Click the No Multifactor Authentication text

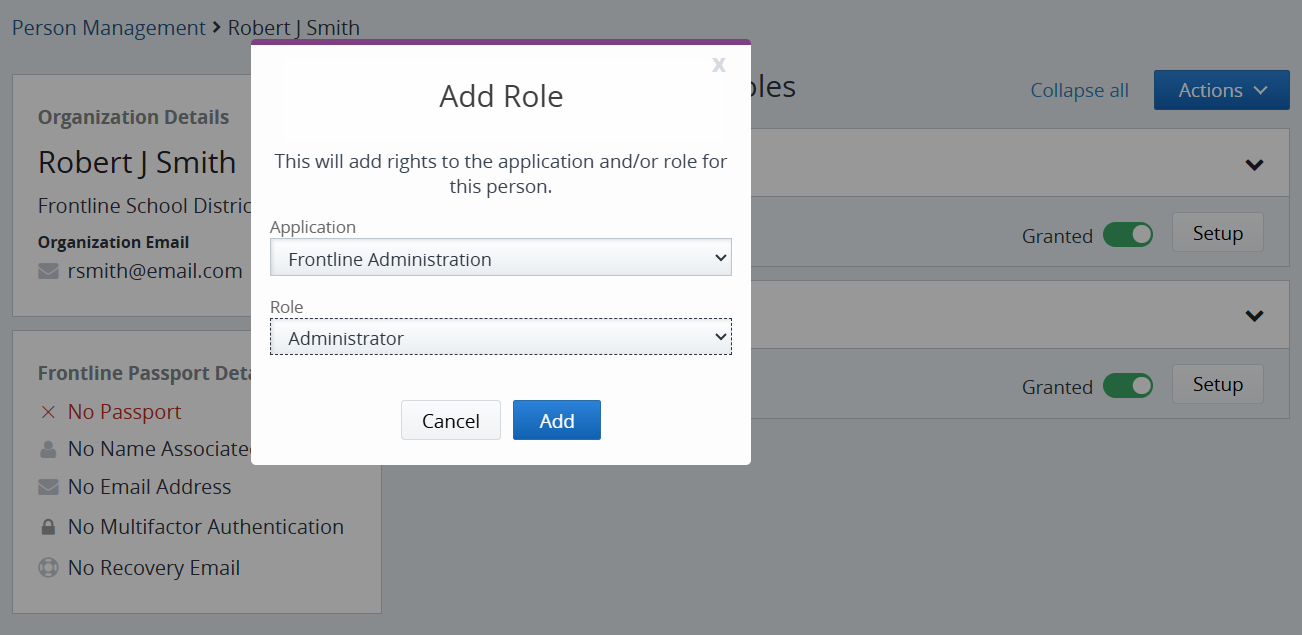206,526
